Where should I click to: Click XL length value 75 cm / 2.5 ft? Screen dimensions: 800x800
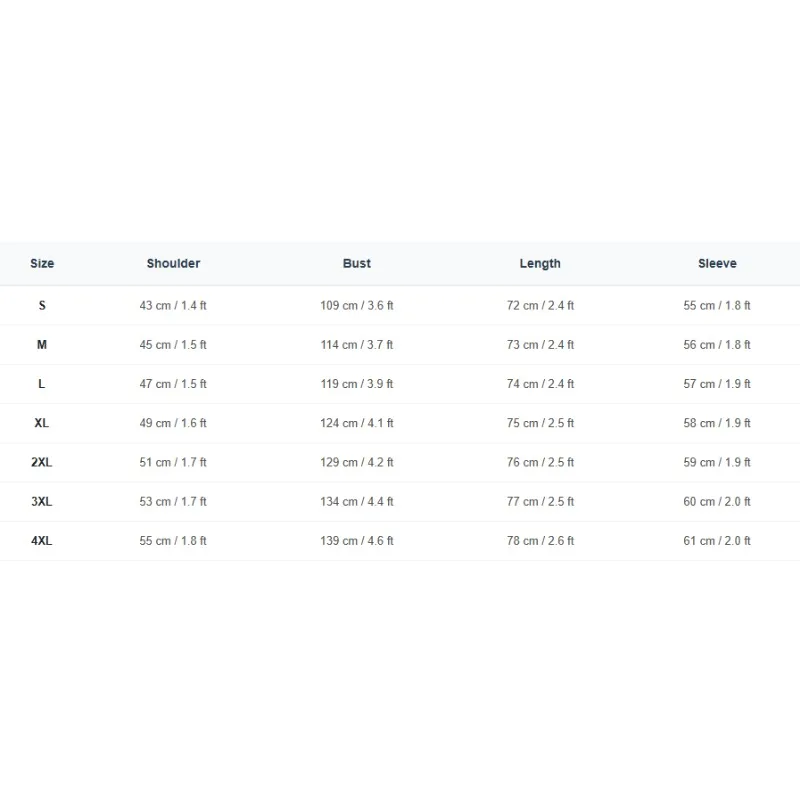click(x=540, y=423)
